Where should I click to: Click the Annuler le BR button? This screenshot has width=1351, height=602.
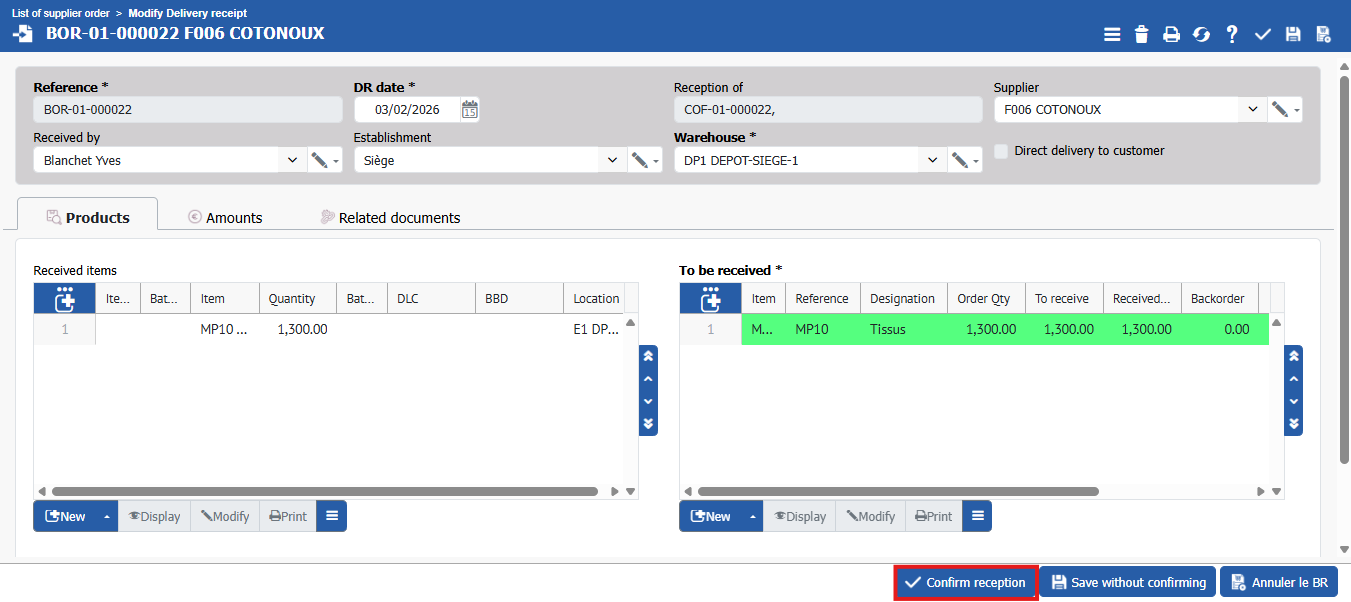(x=1279, y=583)
